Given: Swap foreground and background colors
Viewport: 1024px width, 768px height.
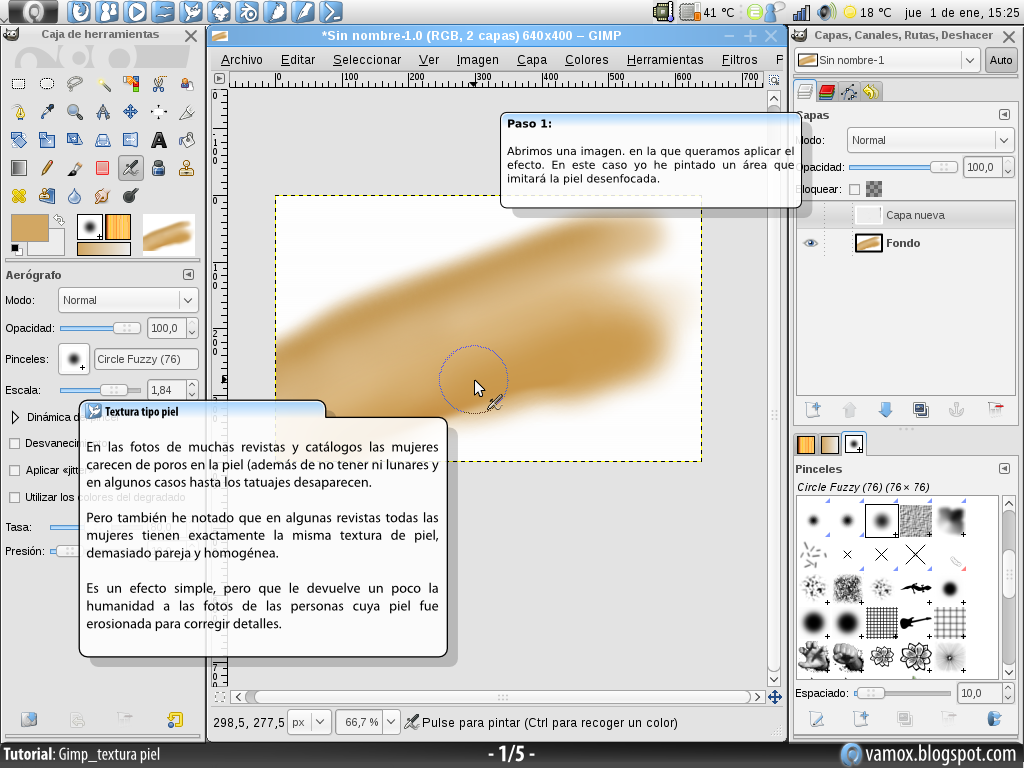Looking at the screenshot, I should 59,219.
